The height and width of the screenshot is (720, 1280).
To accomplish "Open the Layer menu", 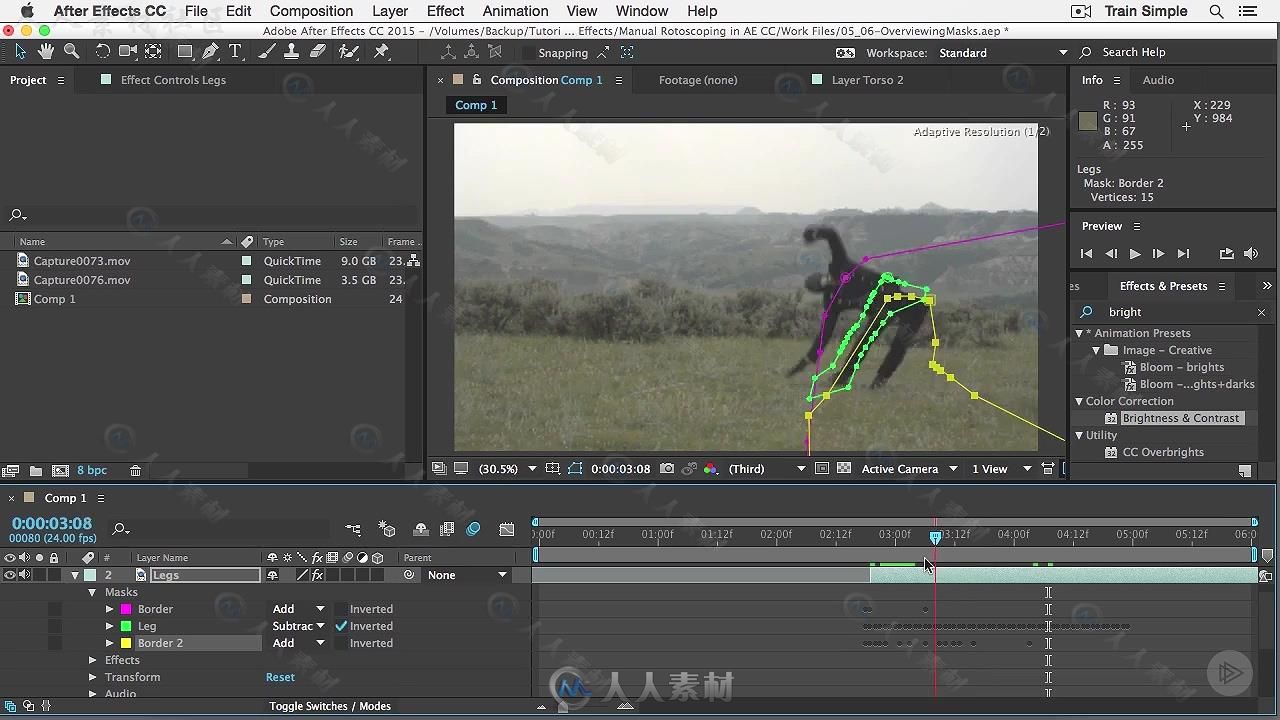I will coord(390,11).
